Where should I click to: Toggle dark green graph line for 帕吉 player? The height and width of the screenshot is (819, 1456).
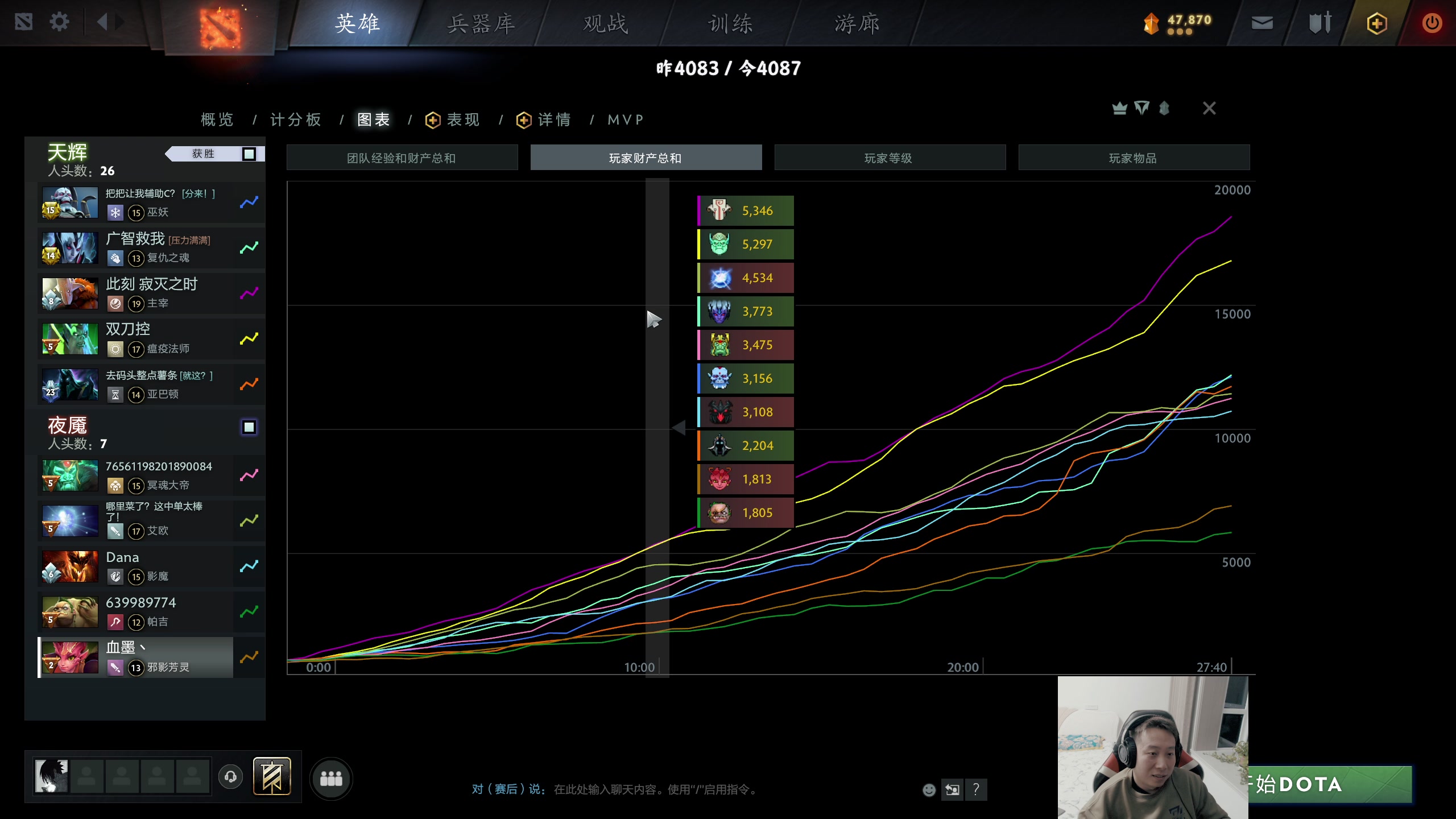pos(249,611)
